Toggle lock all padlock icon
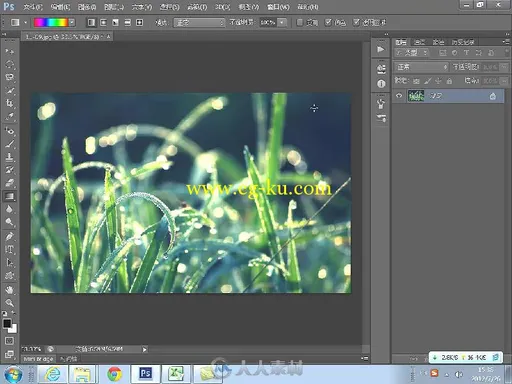Image resolution: width=512 pixels, height=384 pixels. pos(449,81)
